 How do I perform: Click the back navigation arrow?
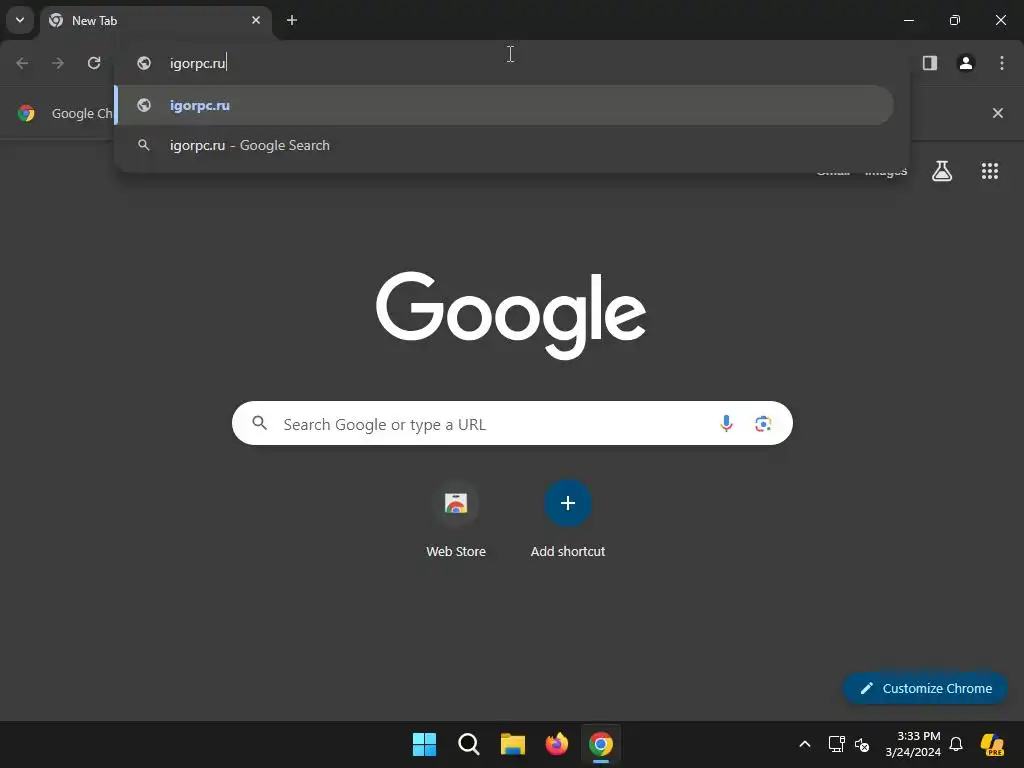coord(22,63)
